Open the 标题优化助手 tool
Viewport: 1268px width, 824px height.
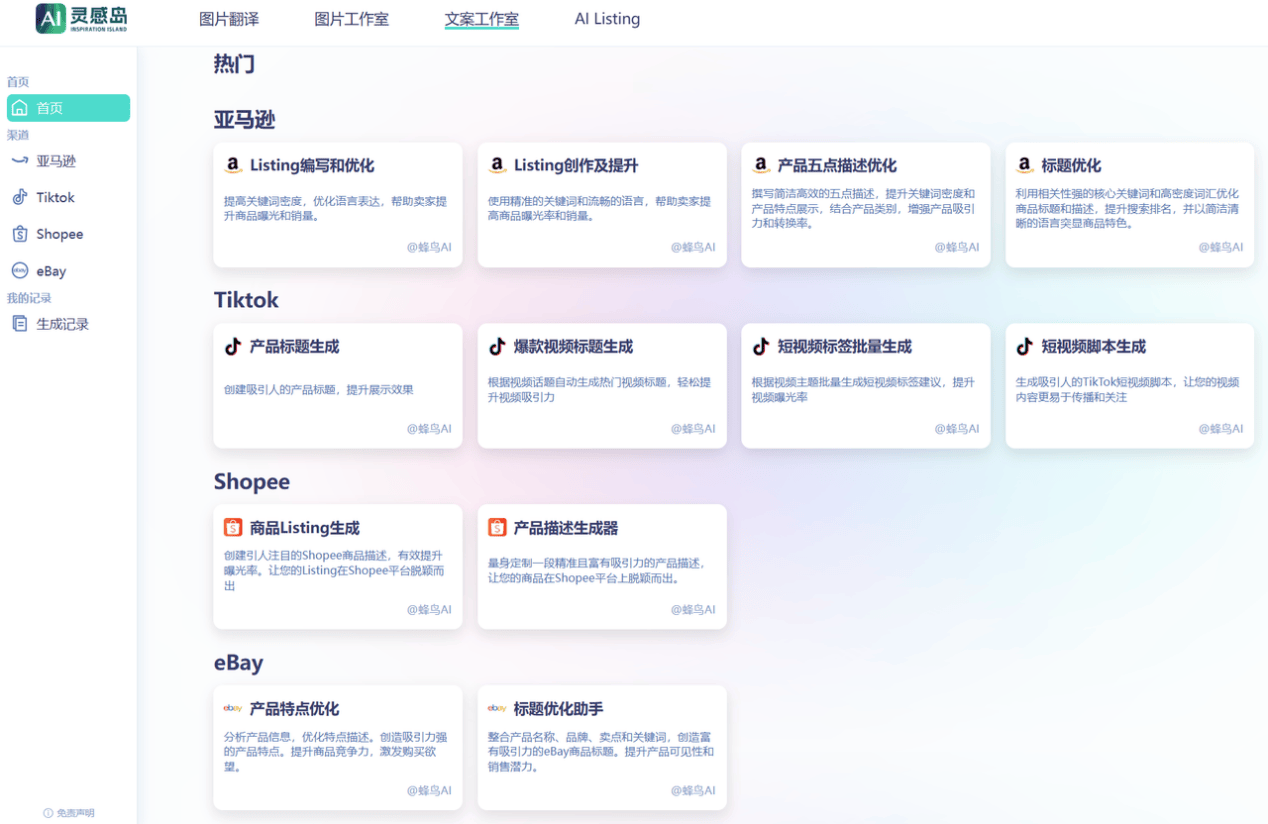(602, 748)
